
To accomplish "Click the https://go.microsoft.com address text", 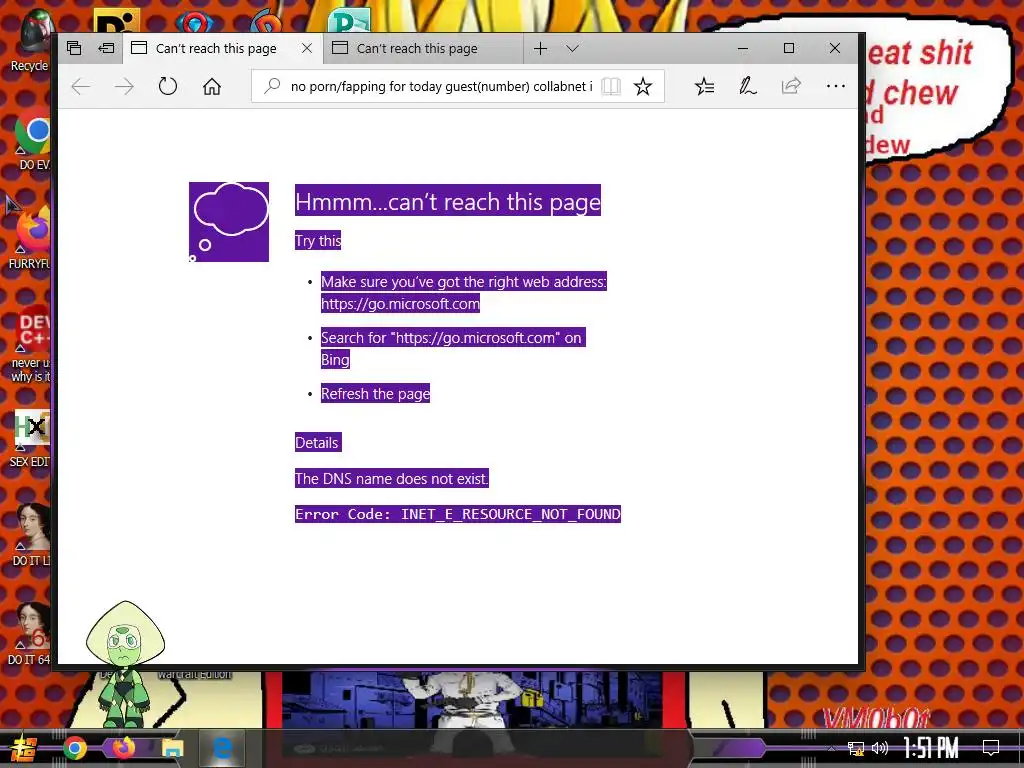I will (x=400, y=304).
